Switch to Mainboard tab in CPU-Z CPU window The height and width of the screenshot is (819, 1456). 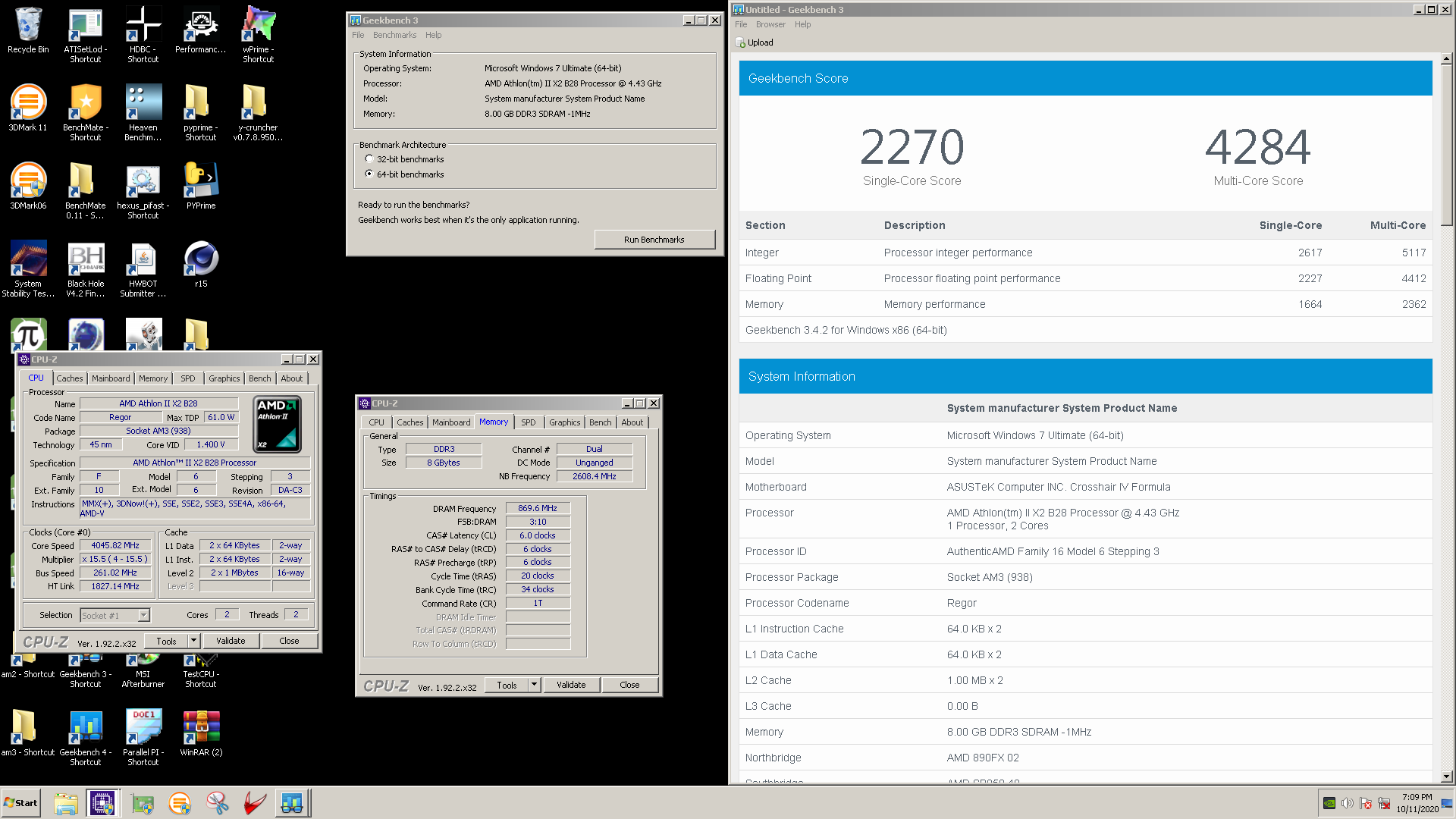click(x=111, y=378)
